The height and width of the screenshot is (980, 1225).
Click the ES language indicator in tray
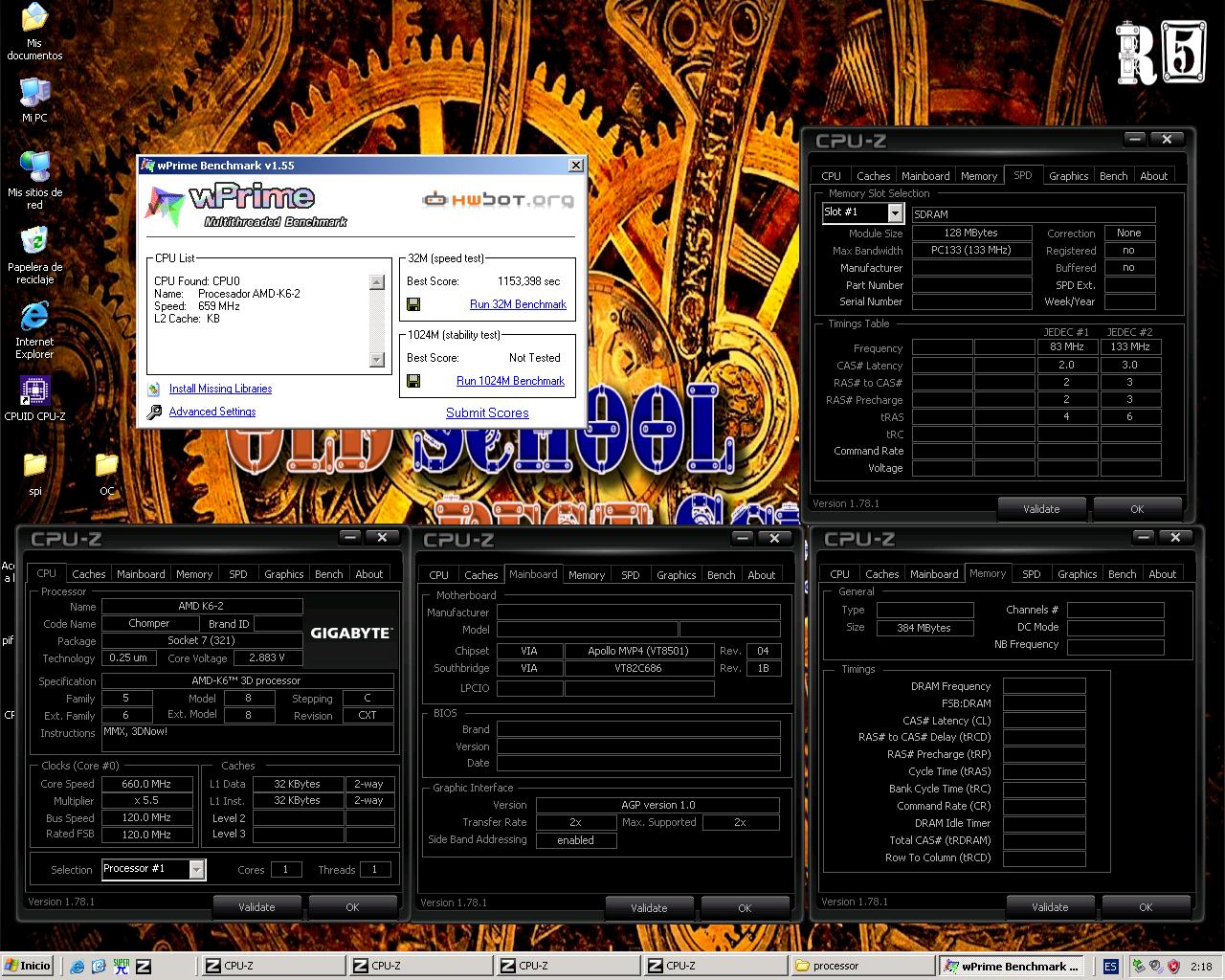click(x=1110, y=967)
